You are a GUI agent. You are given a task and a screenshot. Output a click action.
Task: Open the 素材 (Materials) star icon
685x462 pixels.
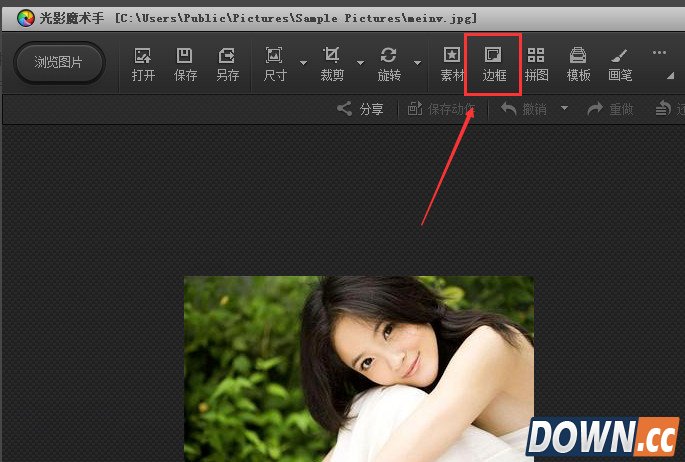(x=452, y=64)
